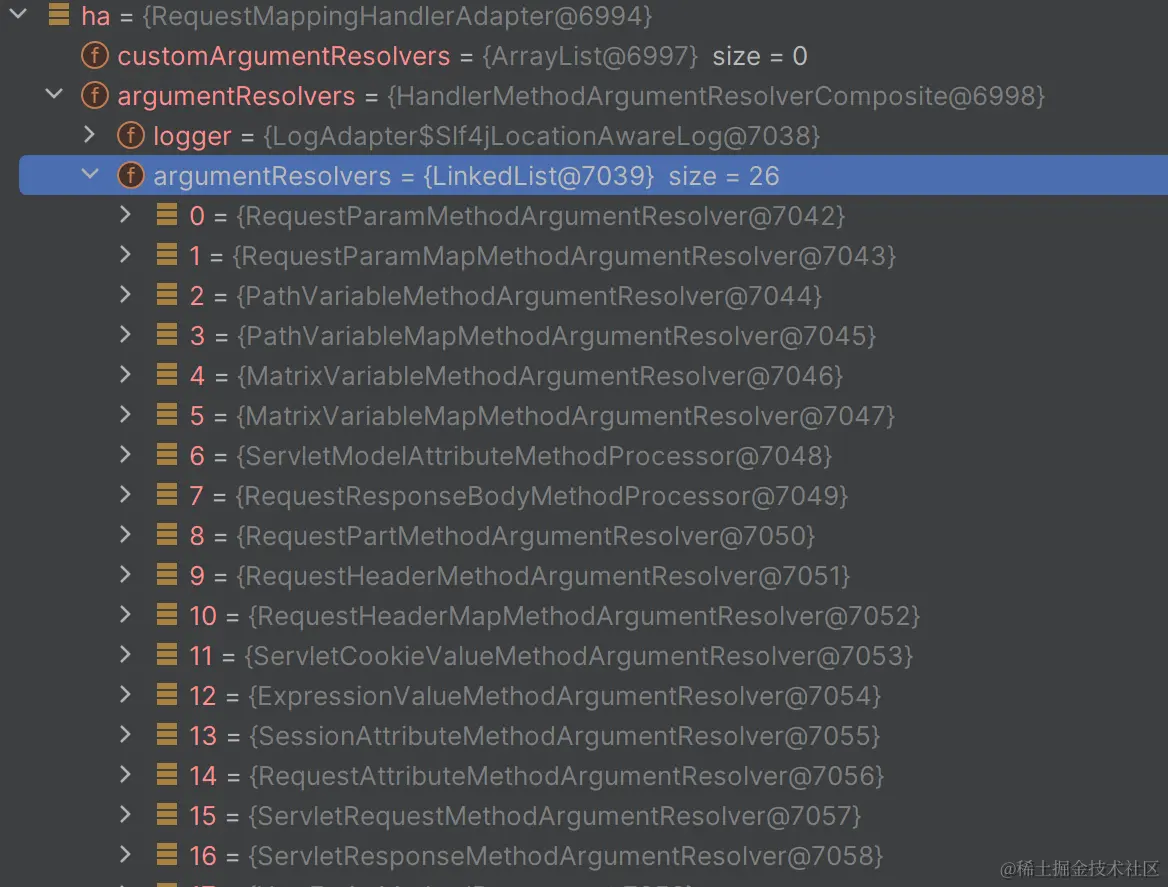Click the list element icon for index 6
Viewport: 1168px width, 887px height.
click(167, 454)
